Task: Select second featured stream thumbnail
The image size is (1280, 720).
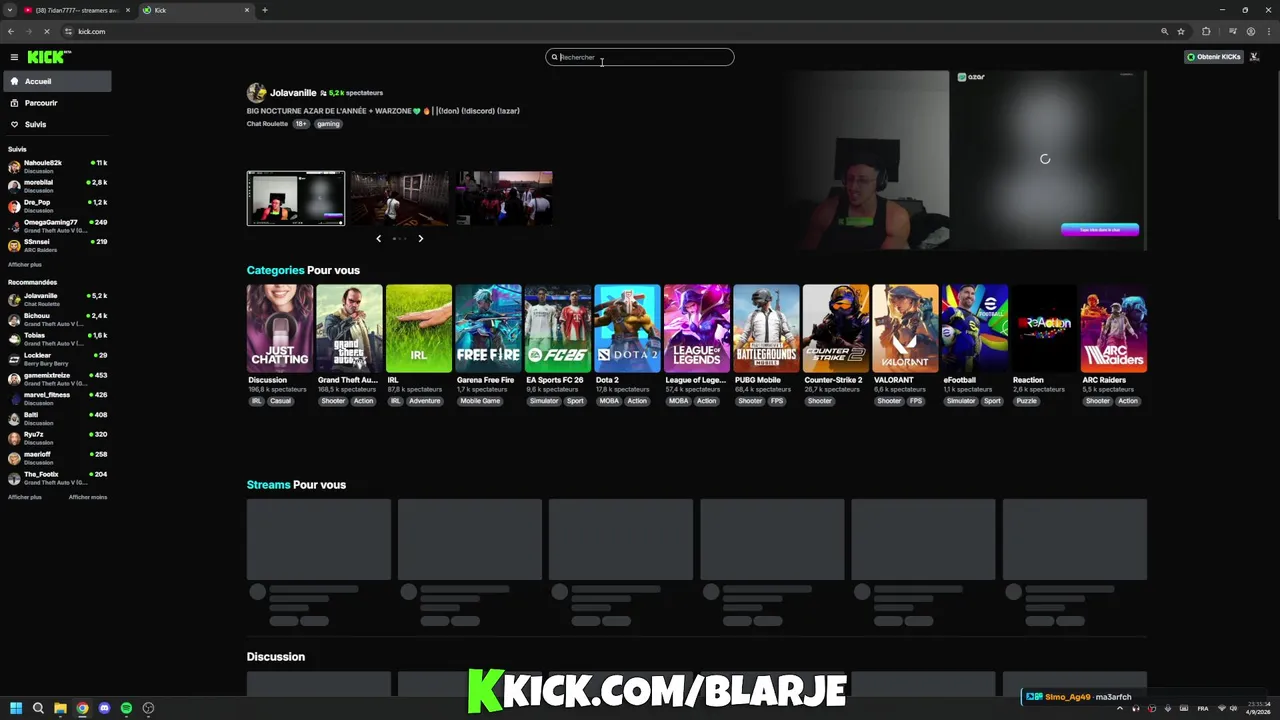Action: [400, 198]
